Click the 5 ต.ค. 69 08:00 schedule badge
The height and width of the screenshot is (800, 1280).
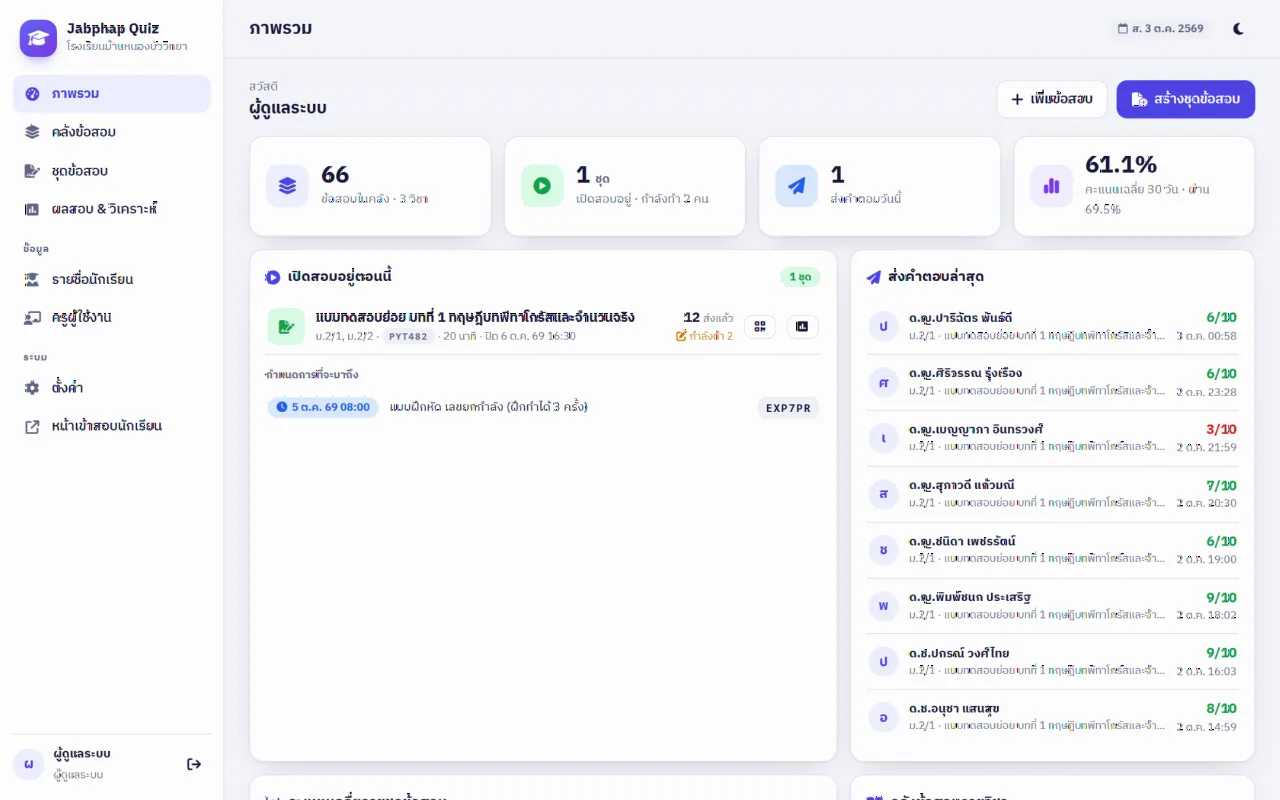[x=323, y=407]
